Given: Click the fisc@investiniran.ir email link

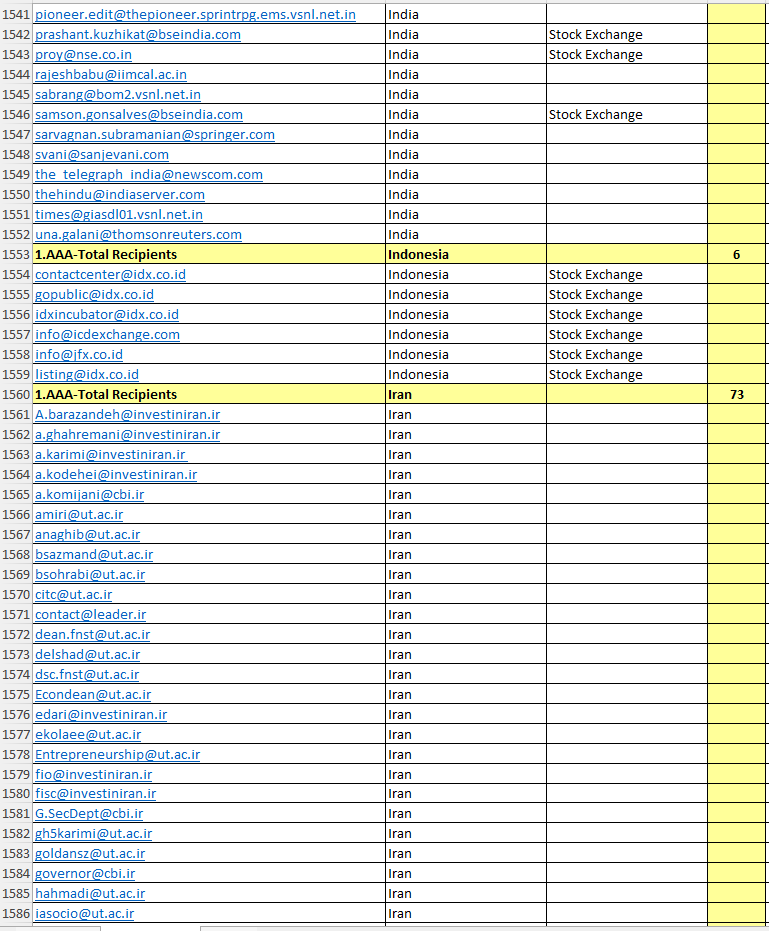Looking at the screenshot, I should (x=96, y=793).
